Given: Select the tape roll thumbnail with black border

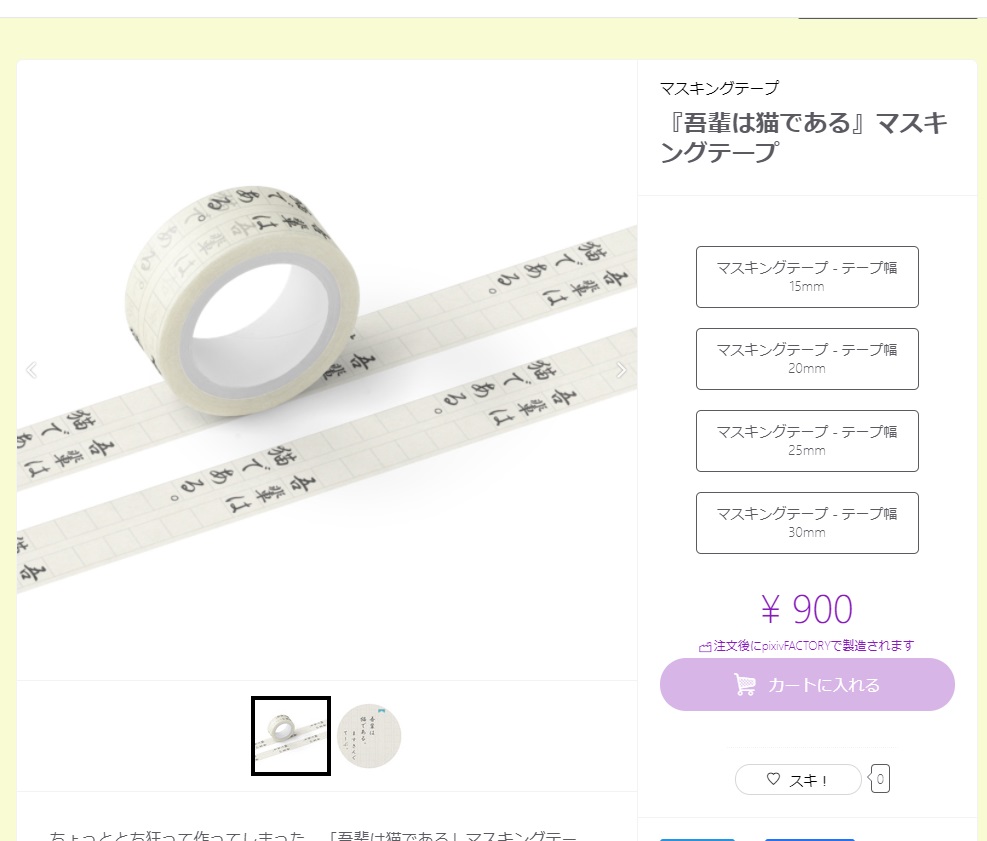Looking at the screenshot, I should pos(290,735).
